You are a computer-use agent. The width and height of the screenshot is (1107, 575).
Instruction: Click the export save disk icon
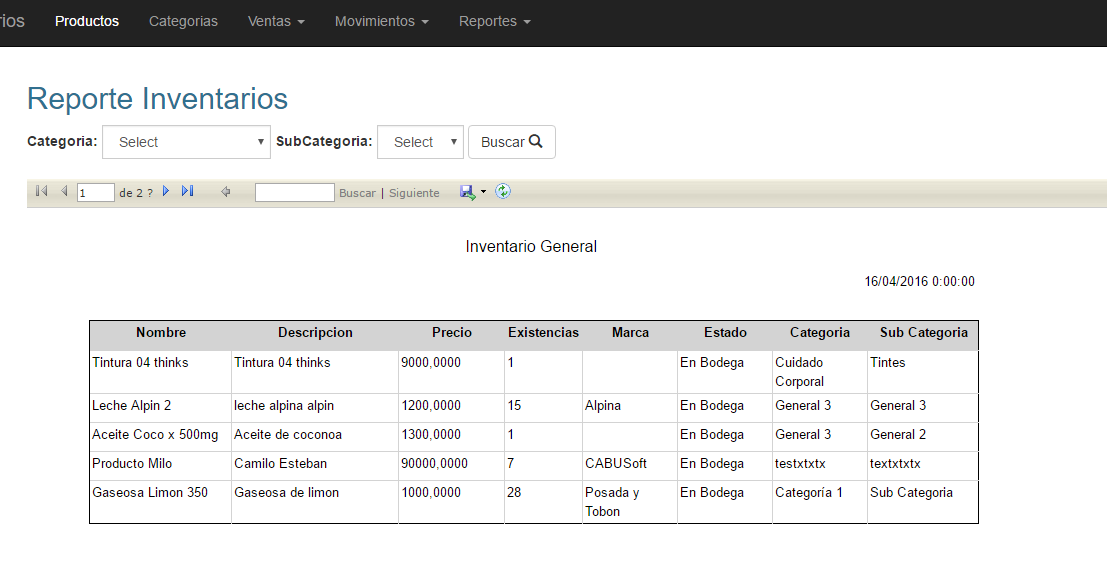click(467, 192)
